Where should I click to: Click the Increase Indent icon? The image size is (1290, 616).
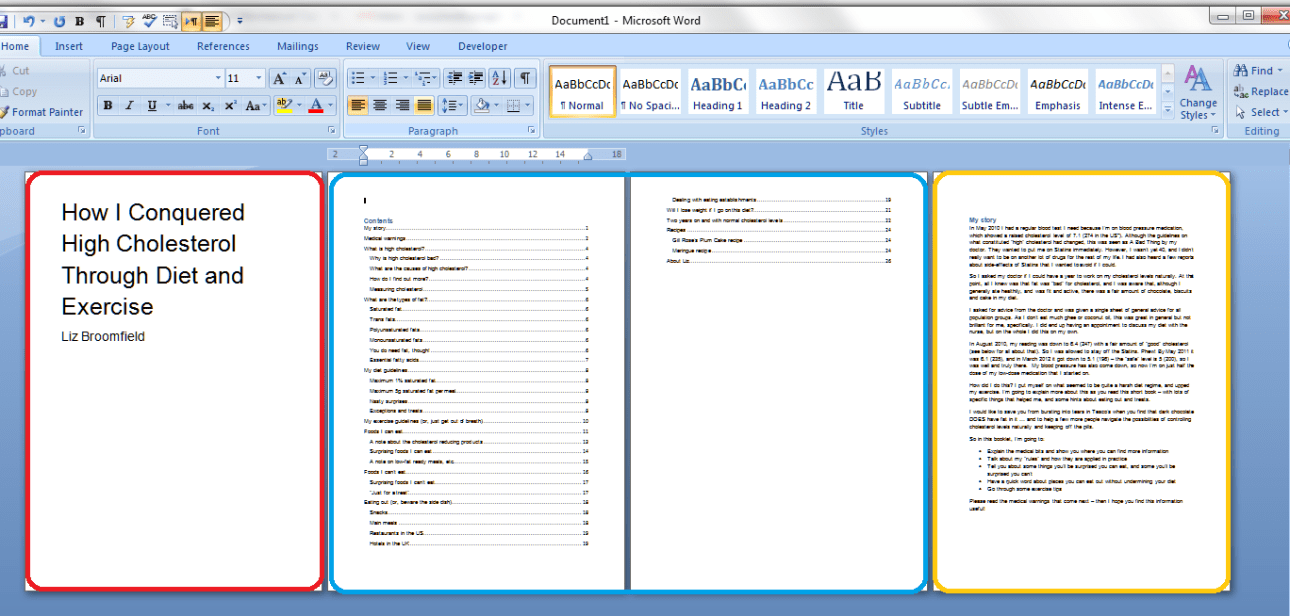(477, 78)
